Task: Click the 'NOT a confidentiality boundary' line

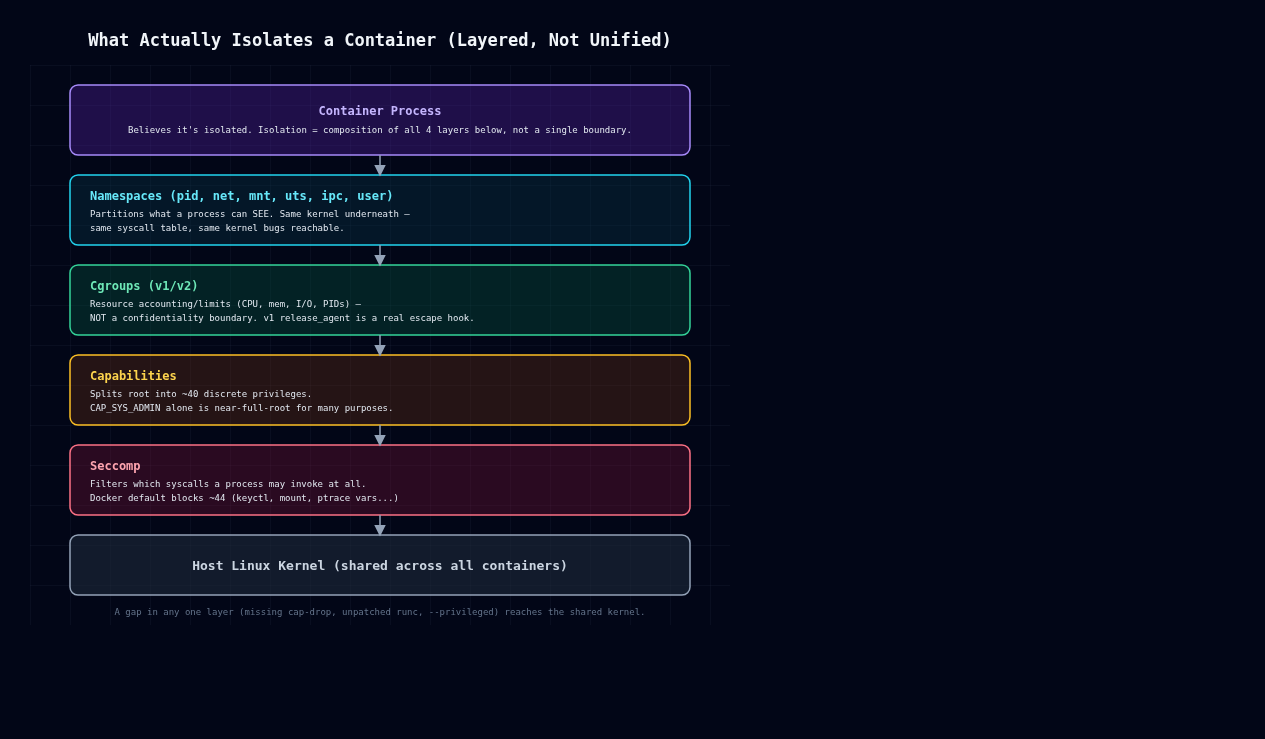Action: pos(282,318)
